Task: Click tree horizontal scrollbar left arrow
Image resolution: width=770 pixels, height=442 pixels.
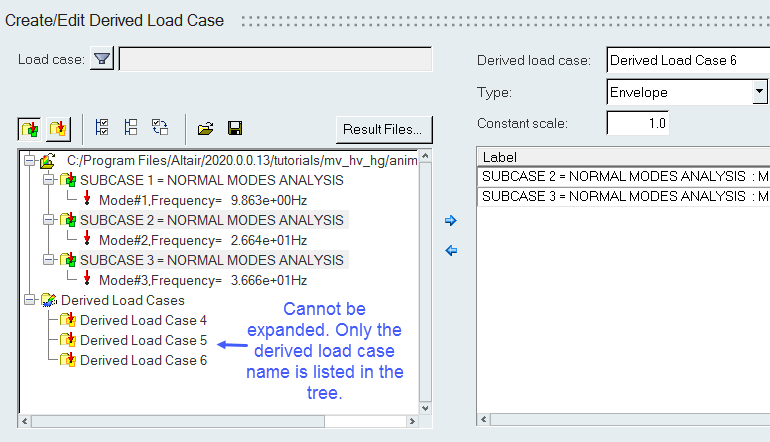Action: (x=24, y=421)
